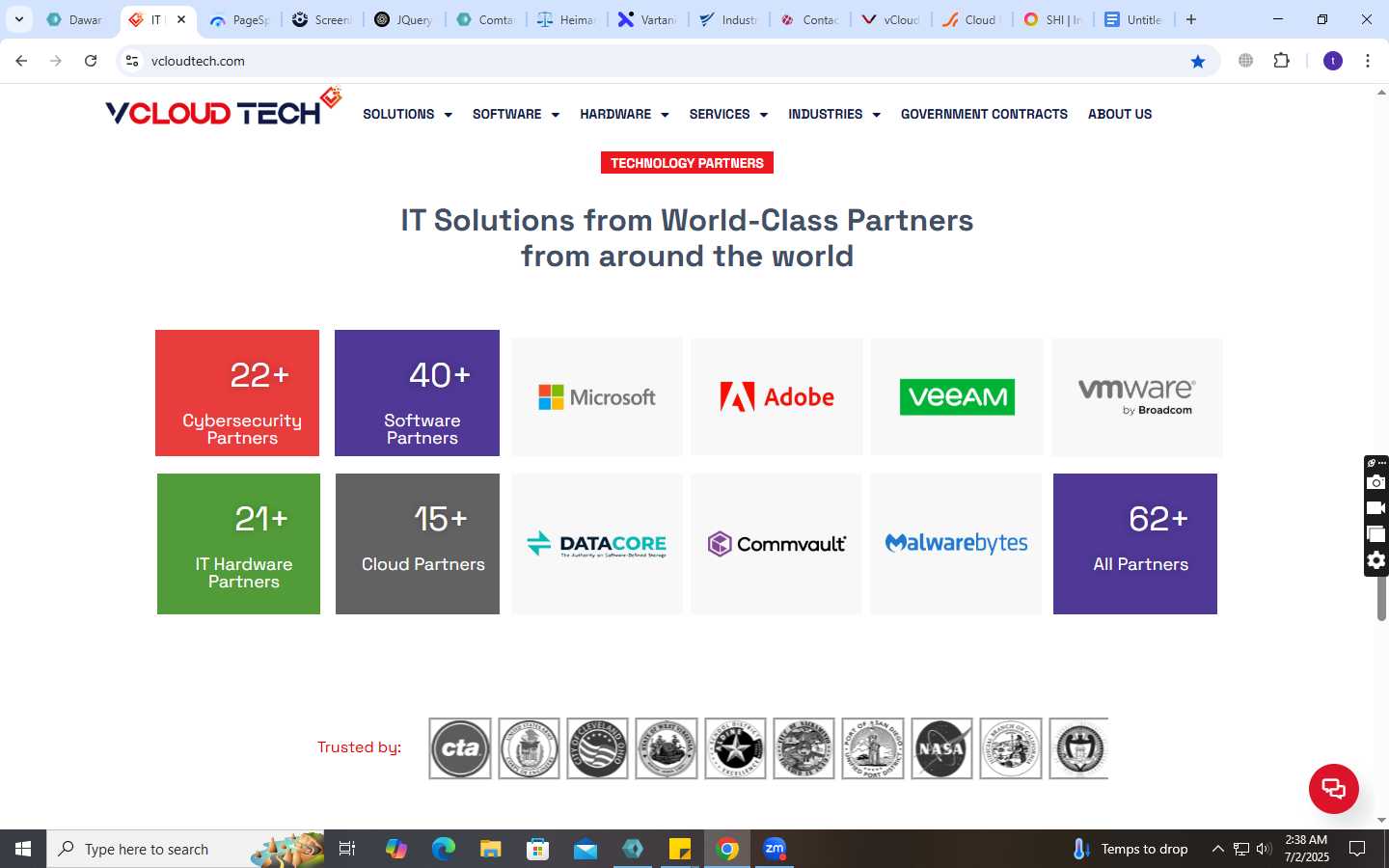Click the Microsoft partner logo
1389x868 pixels.
point(597,396)
